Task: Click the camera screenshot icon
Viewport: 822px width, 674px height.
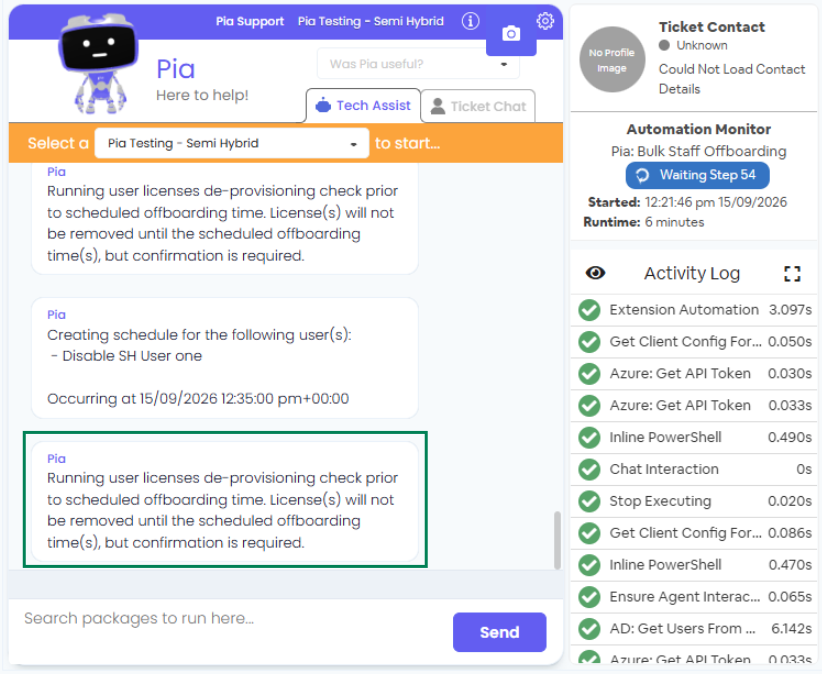Action: (511, 34)
